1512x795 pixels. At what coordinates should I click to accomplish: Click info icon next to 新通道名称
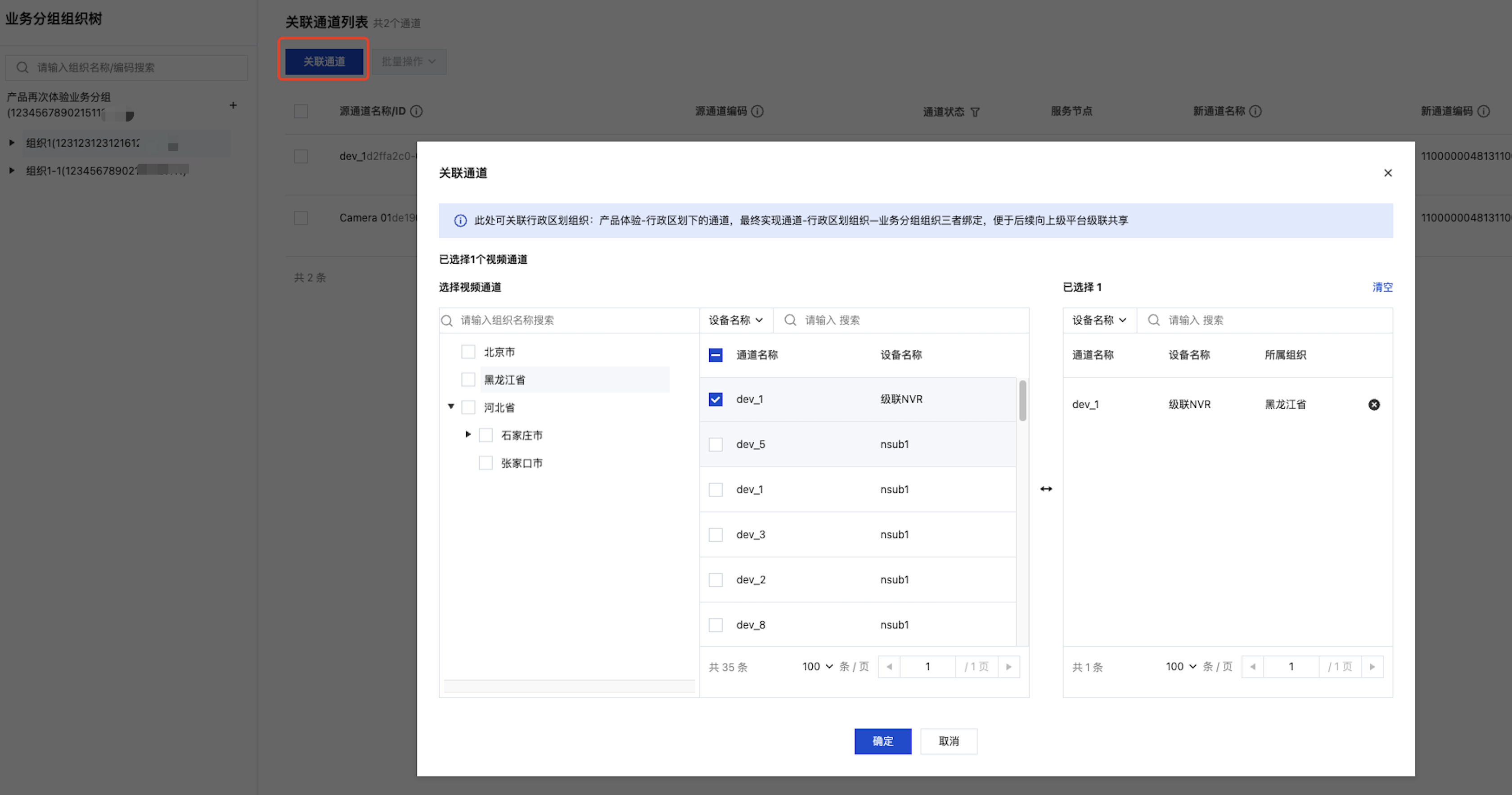tap(1255, 111)
